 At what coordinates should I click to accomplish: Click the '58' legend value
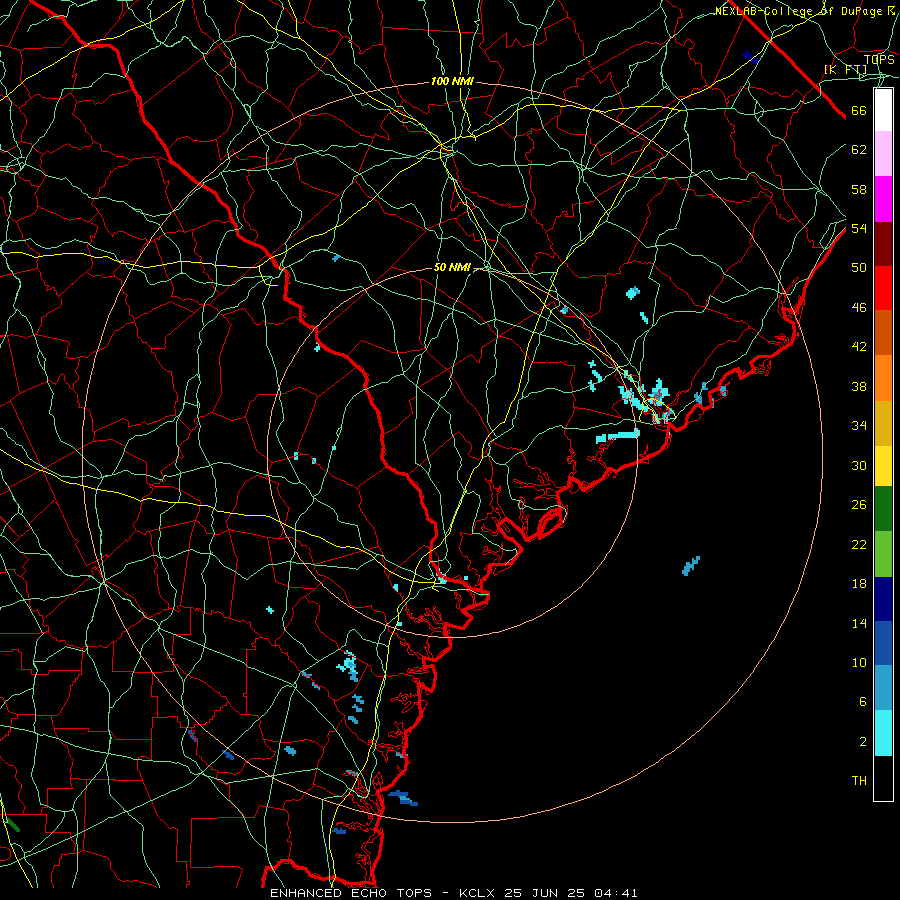tap(859, 189)
